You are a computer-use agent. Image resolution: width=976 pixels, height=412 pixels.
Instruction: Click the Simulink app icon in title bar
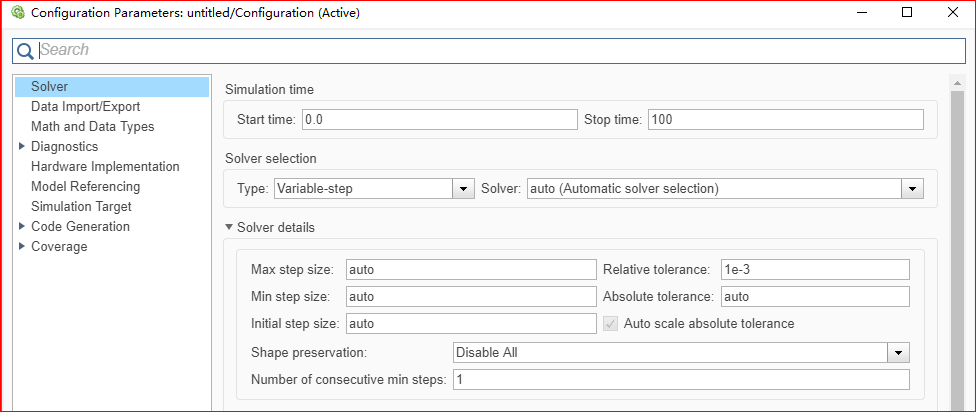(x=16, y=14)
